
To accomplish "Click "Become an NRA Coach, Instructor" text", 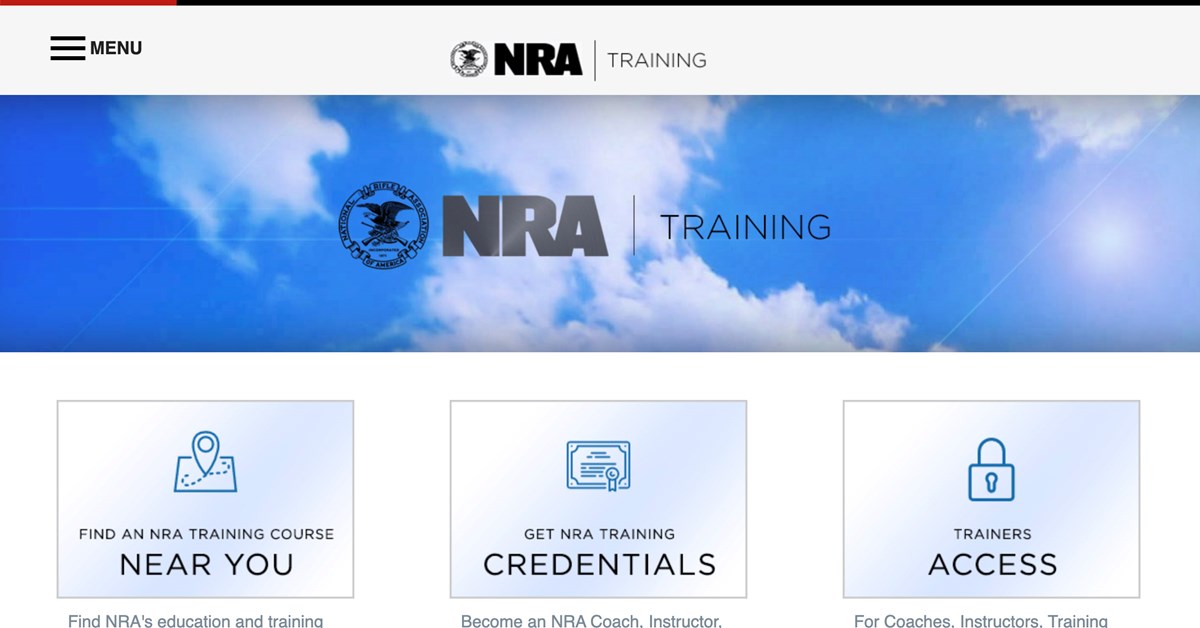I will click(x=591, y=621).
